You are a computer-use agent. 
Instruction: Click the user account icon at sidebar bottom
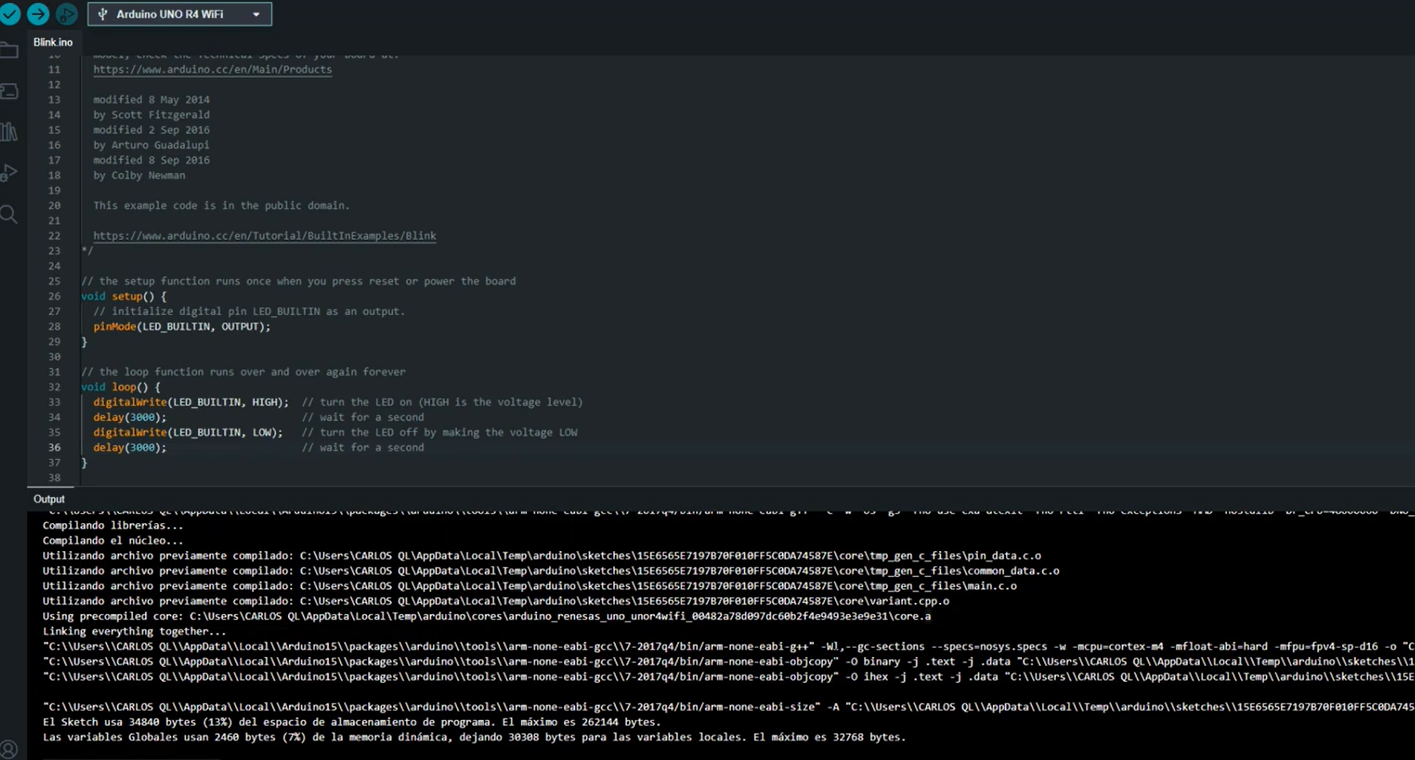click(x=9, y=748)
